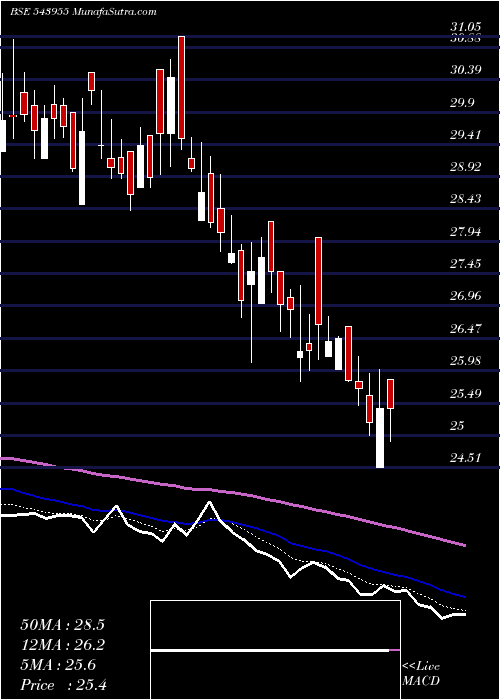Screen dimensions: 500x700
Task: Click the 28.92 price axis label
Action: pyautogui.click(x=465, y=167)
